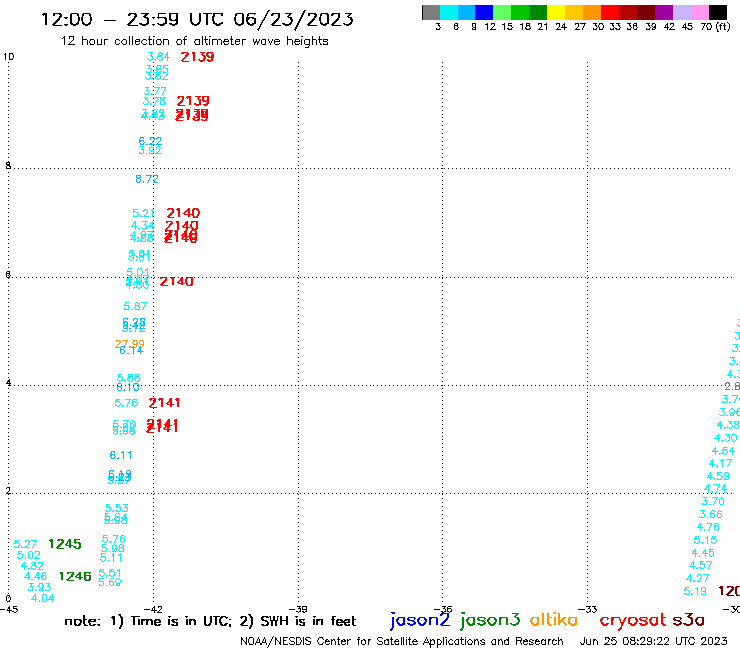The width and height of the screenshot is (740, 650).
Task: Click the cyan legend color swatch
Action: (x=449, y=12)
